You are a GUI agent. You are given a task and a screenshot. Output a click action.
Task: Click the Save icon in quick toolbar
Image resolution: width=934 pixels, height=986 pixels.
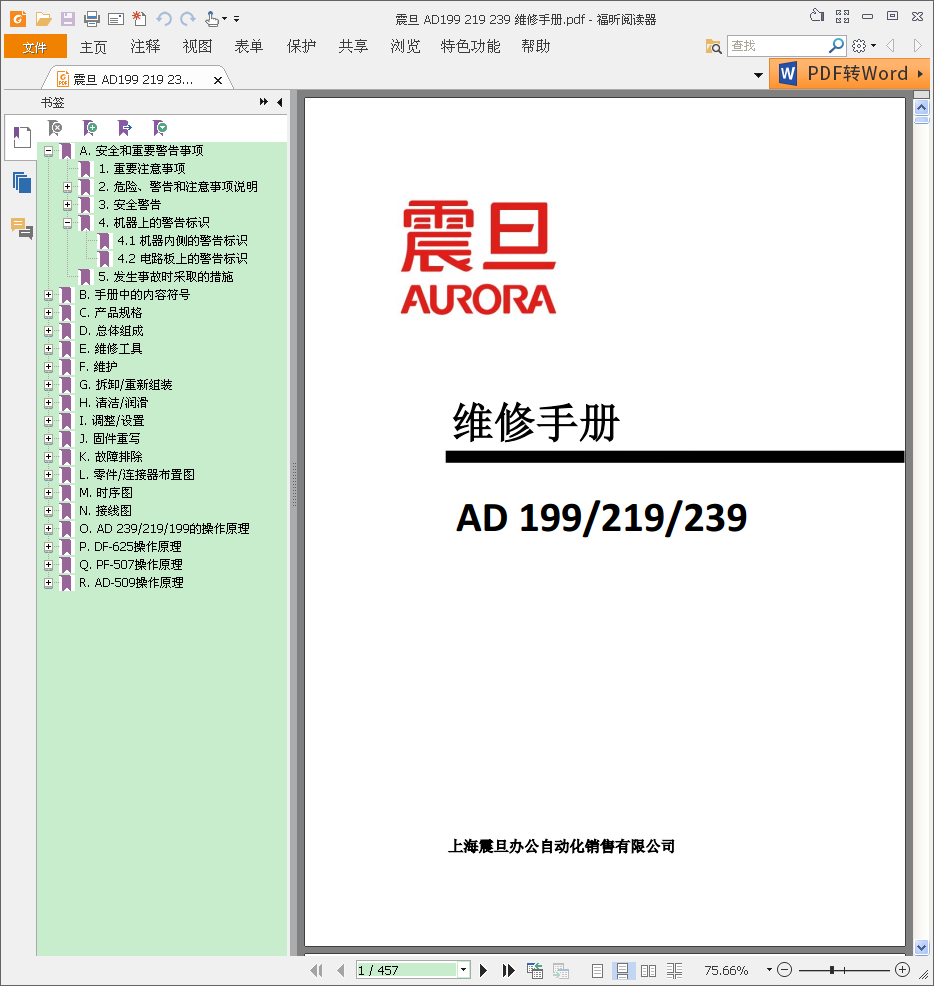tap(67, 19)
